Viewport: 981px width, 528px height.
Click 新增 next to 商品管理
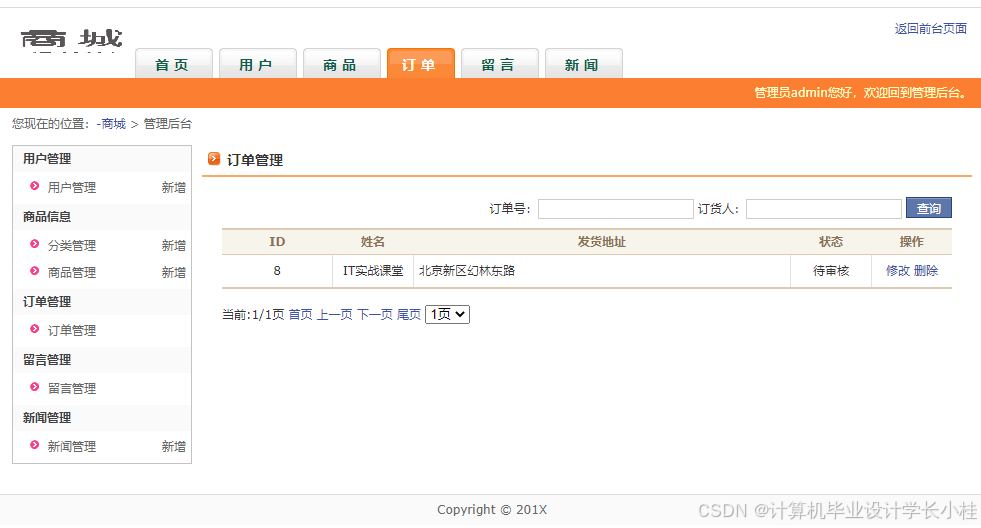[x=173, y=273]
